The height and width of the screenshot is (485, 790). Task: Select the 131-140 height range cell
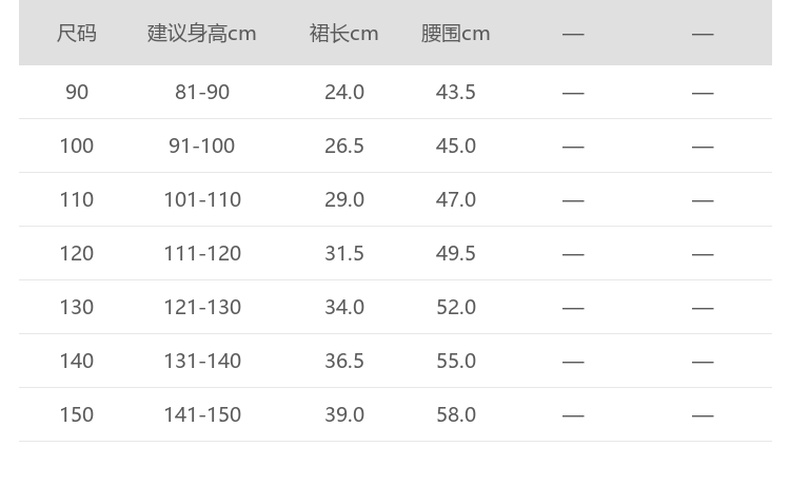click(x=202, y=361)
